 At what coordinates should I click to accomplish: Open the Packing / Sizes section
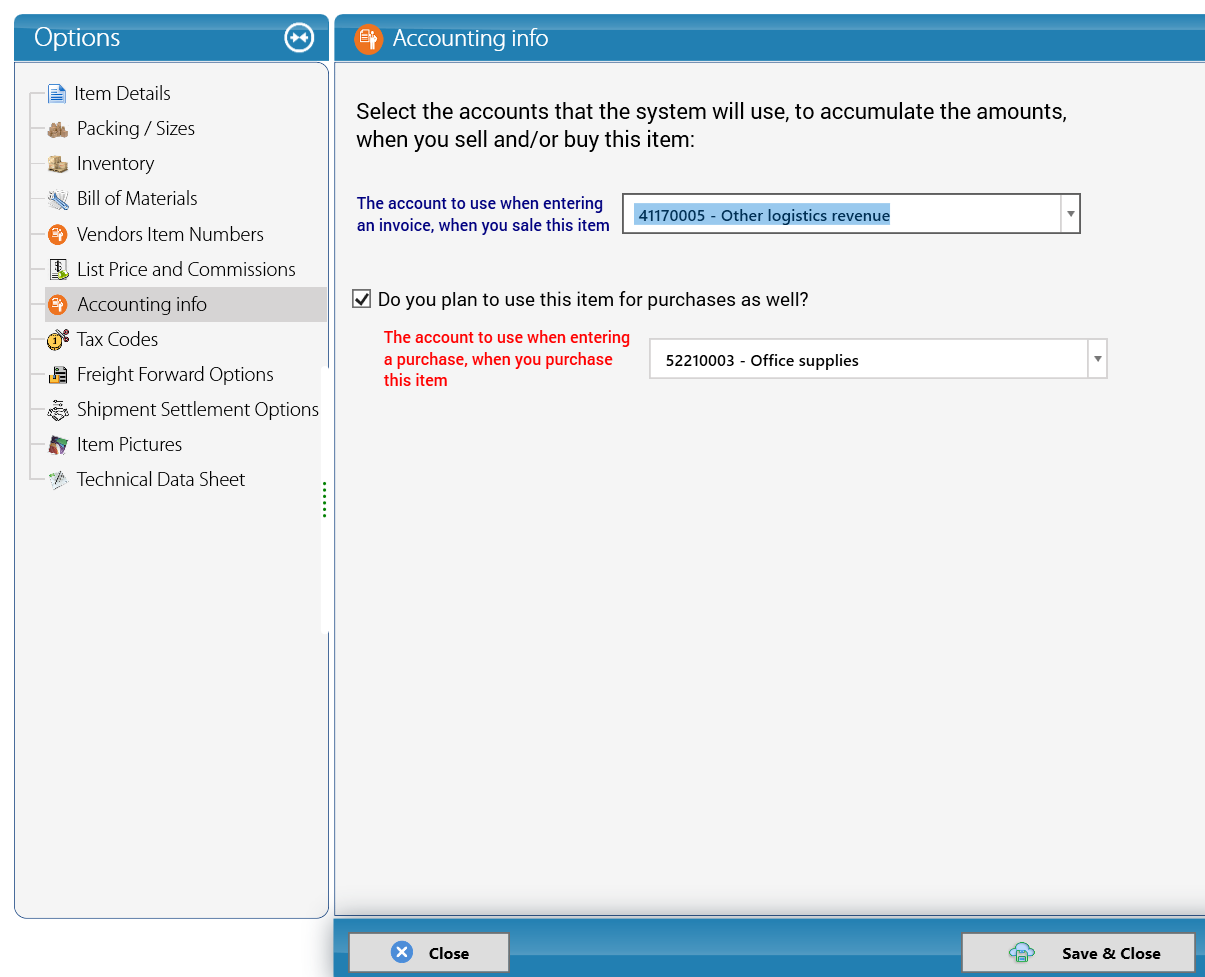pyautogui.click(x=135, y=129)
